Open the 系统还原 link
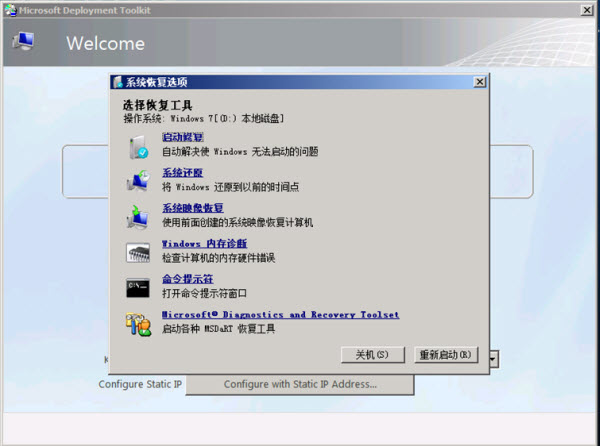Viewport: 600px width, 446px height. (x=182, y=173)
